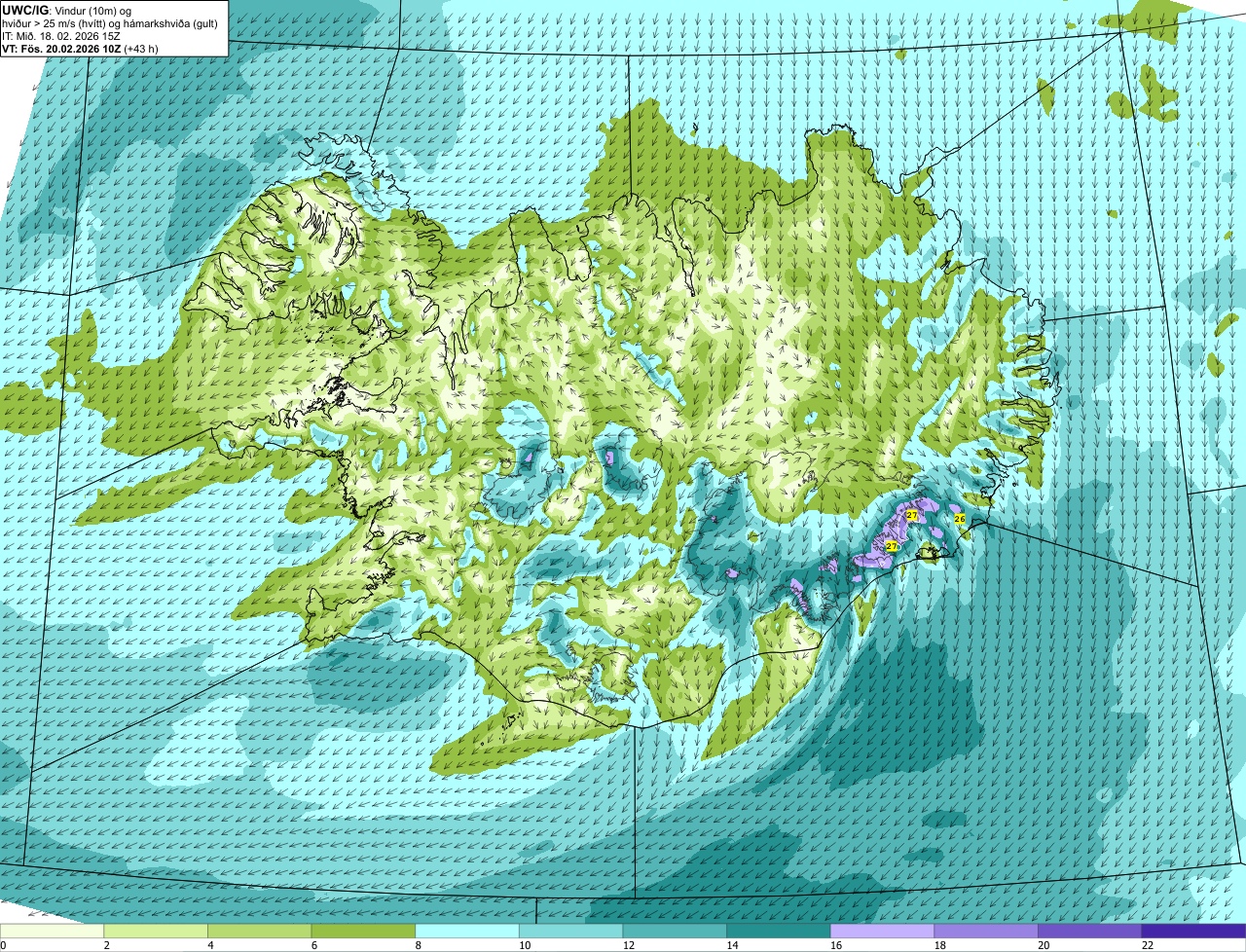Screen dimensions: 1246x952
Task: Click the "2" tick label on color scale
Action: [x=106, y=945]
